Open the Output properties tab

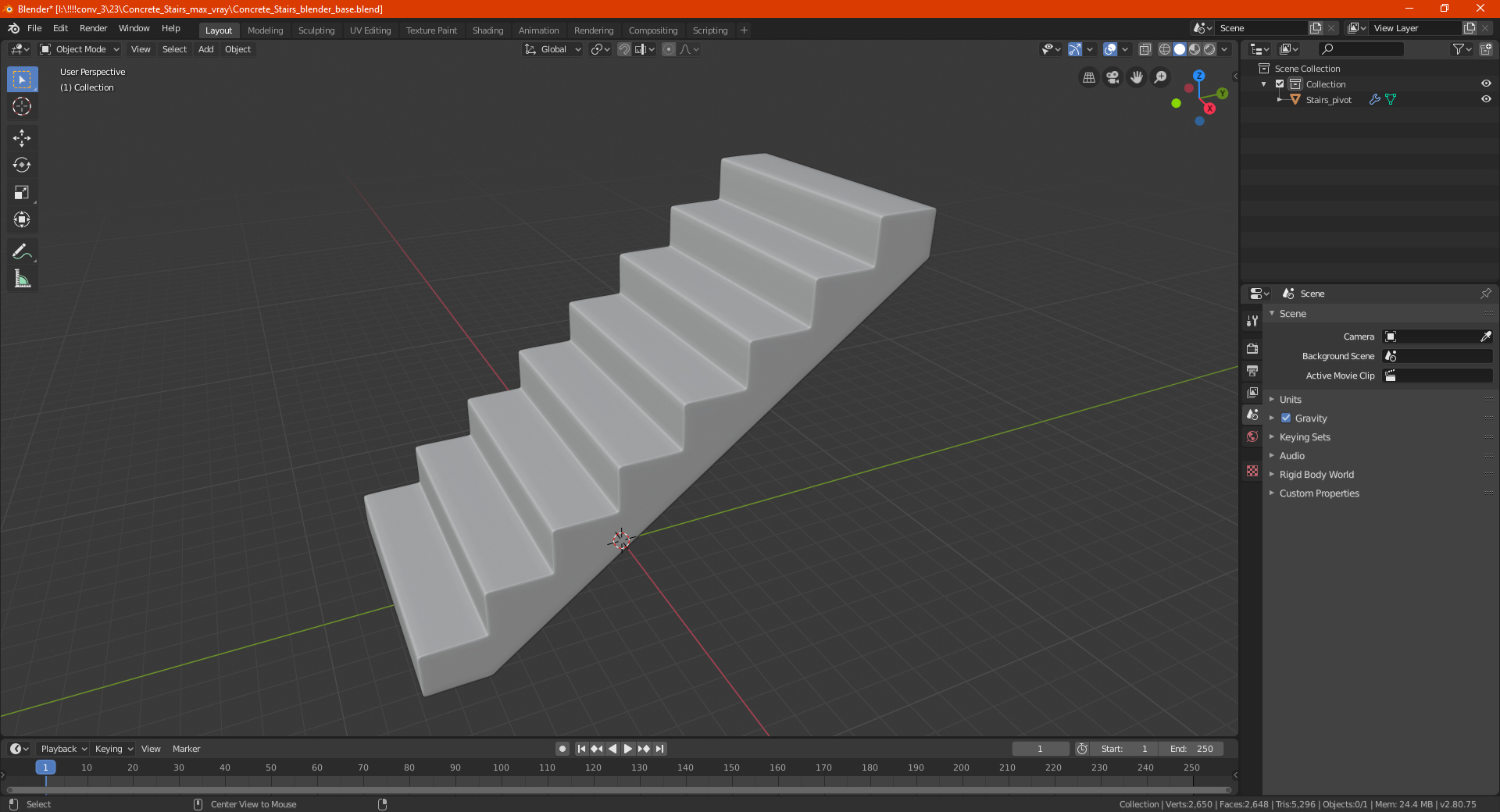coord(1252,370)
